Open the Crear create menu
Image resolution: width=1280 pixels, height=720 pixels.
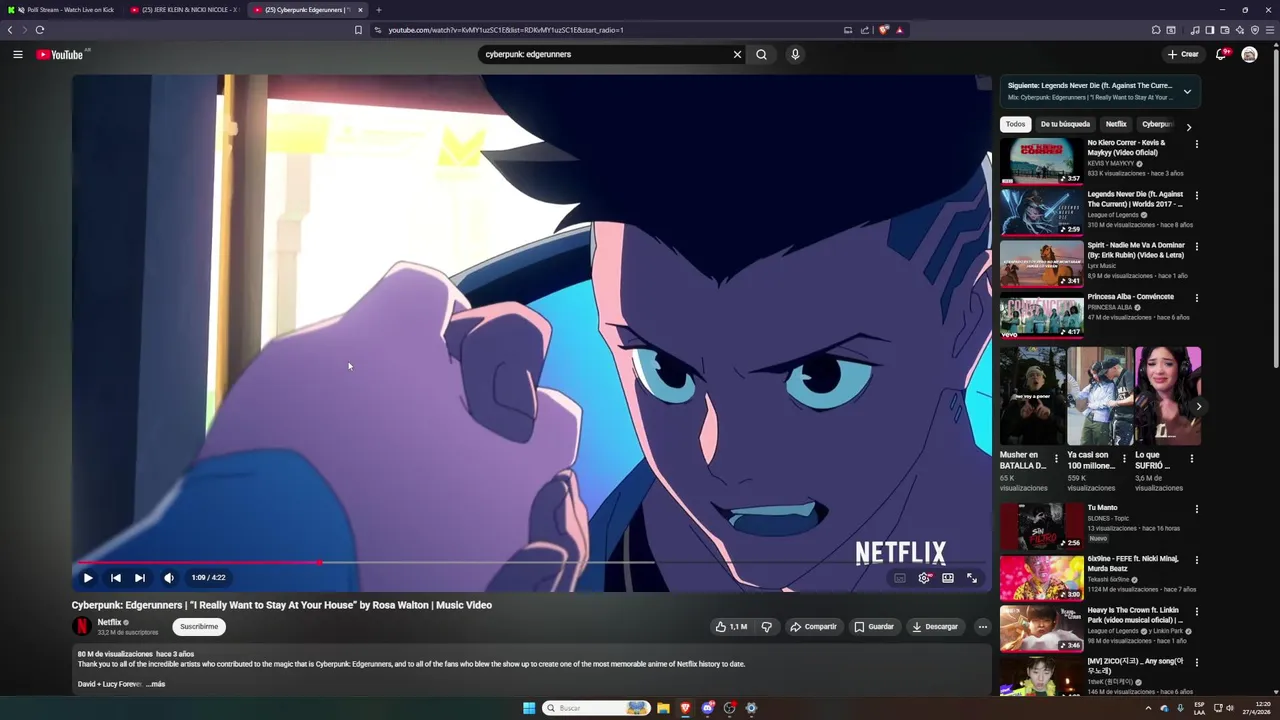pos(1183,54)
